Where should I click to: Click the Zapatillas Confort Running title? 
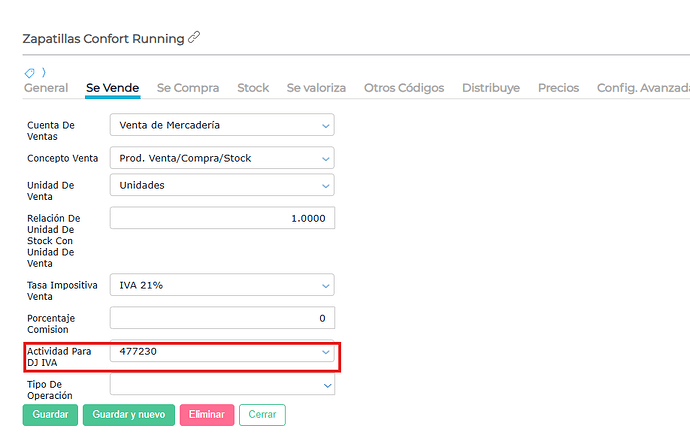coord(103,39)
